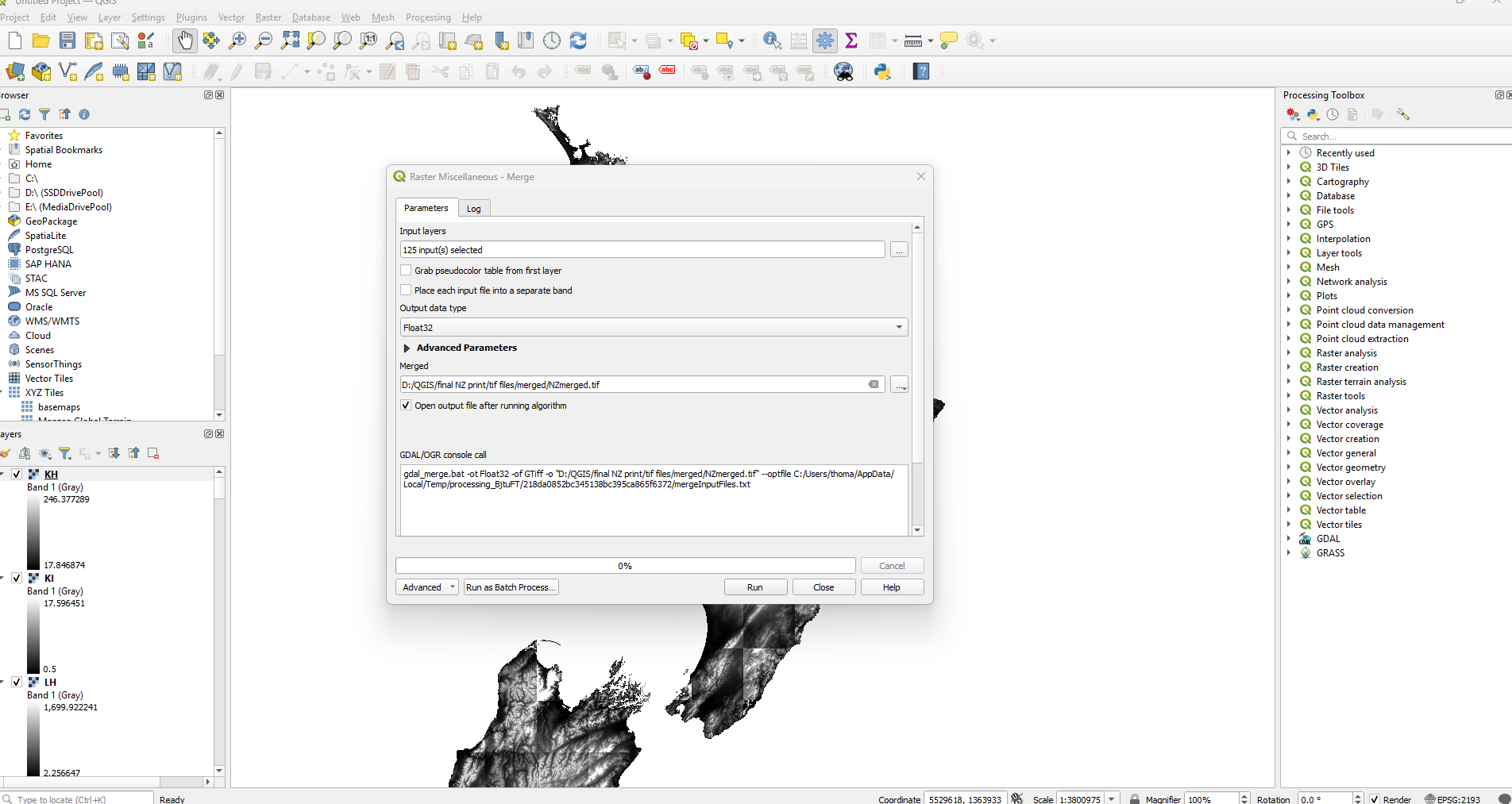Click the Type to locate search box
This screenshot has width=1512, height=804.
[78, 798]
